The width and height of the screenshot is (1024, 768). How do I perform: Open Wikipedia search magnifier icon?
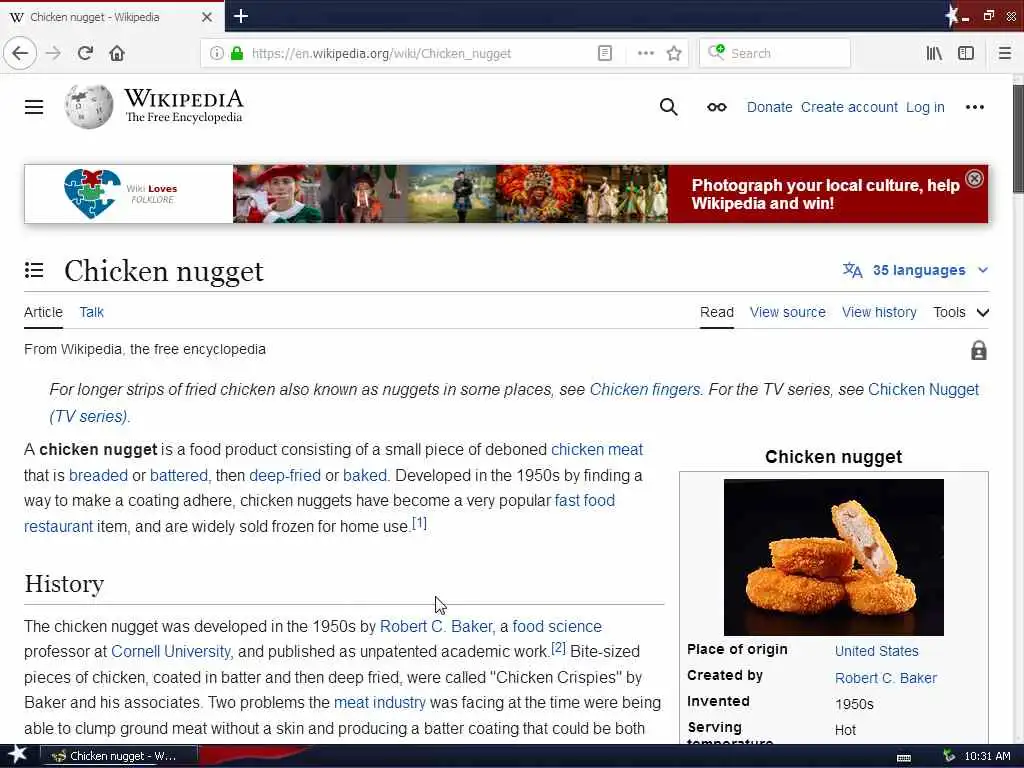pyautogui.click(x=668, y=107)
